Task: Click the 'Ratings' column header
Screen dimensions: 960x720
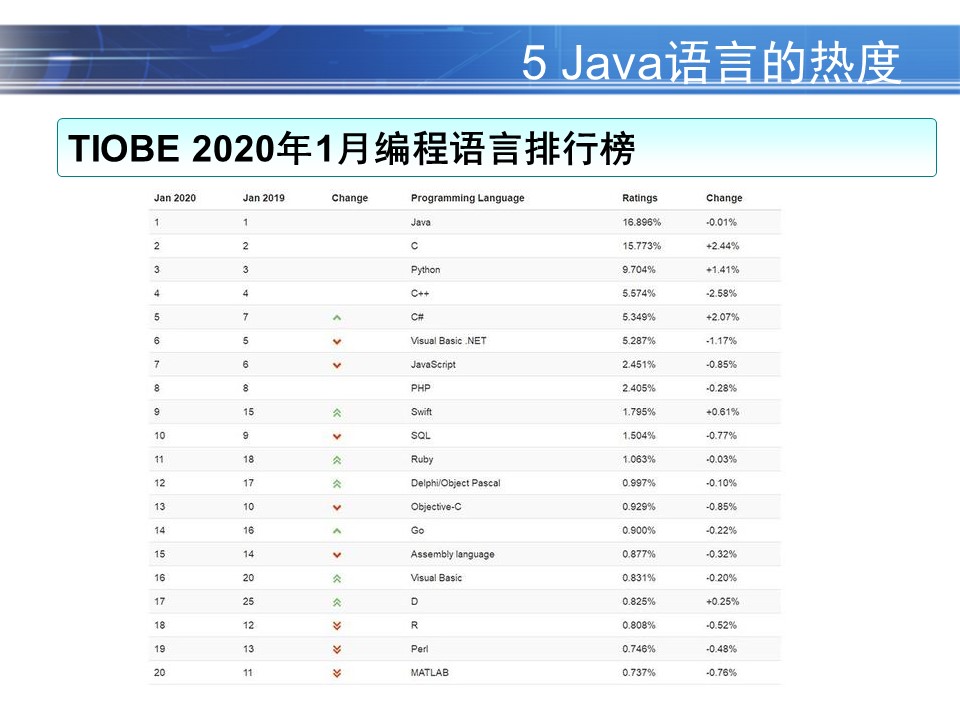Action: tap(640, 198)
